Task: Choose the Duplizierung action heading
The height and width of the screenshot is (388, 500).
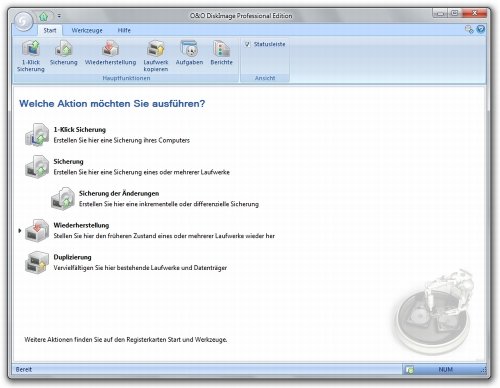Action: 72,257
